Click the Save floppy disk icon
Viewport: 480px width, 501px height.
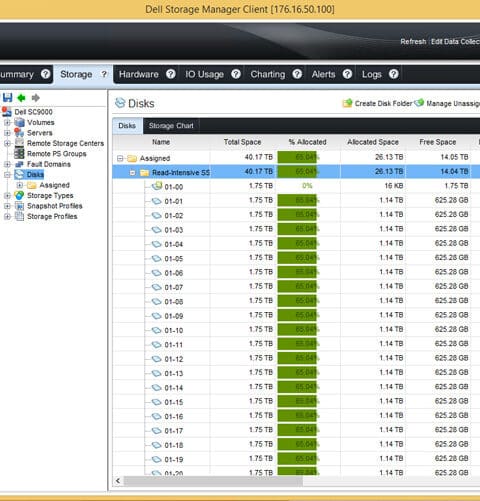tap(7, 98)
